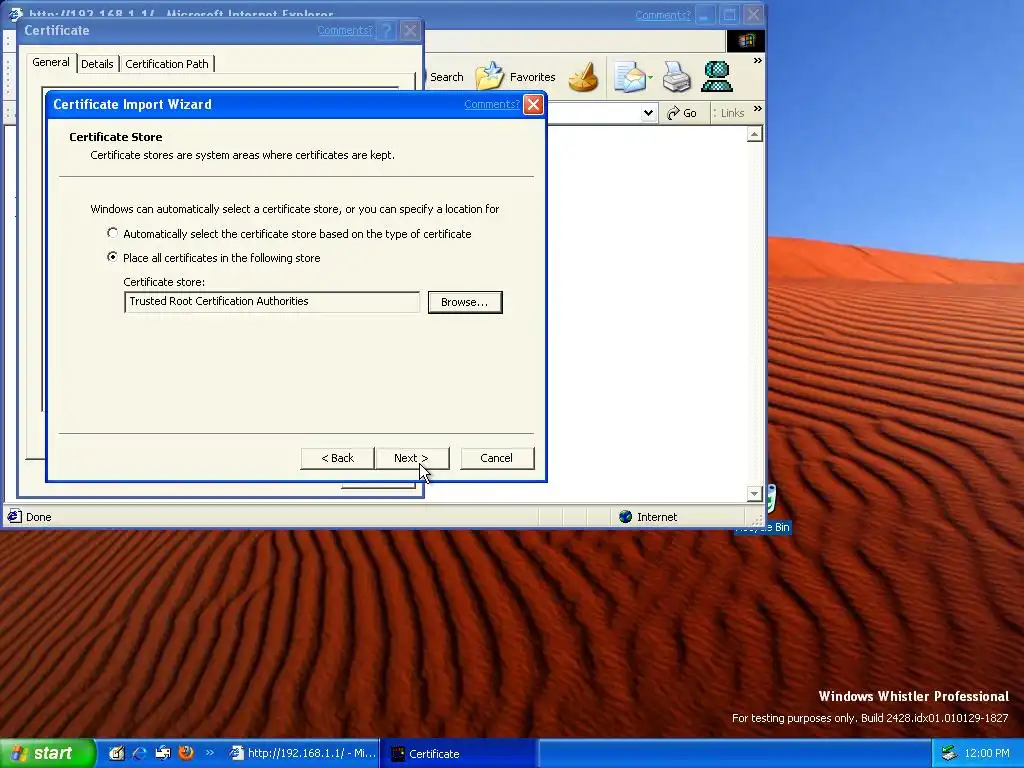The height and width of the screenshot is (768, 1024).
Task: Open the Mail envelope toolbar icon
Action: [x=630, y=76]
